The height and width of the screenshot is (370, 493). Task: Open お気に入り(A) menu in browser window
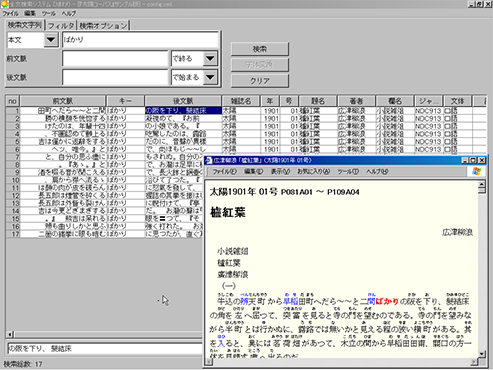[x=313, y=172]
